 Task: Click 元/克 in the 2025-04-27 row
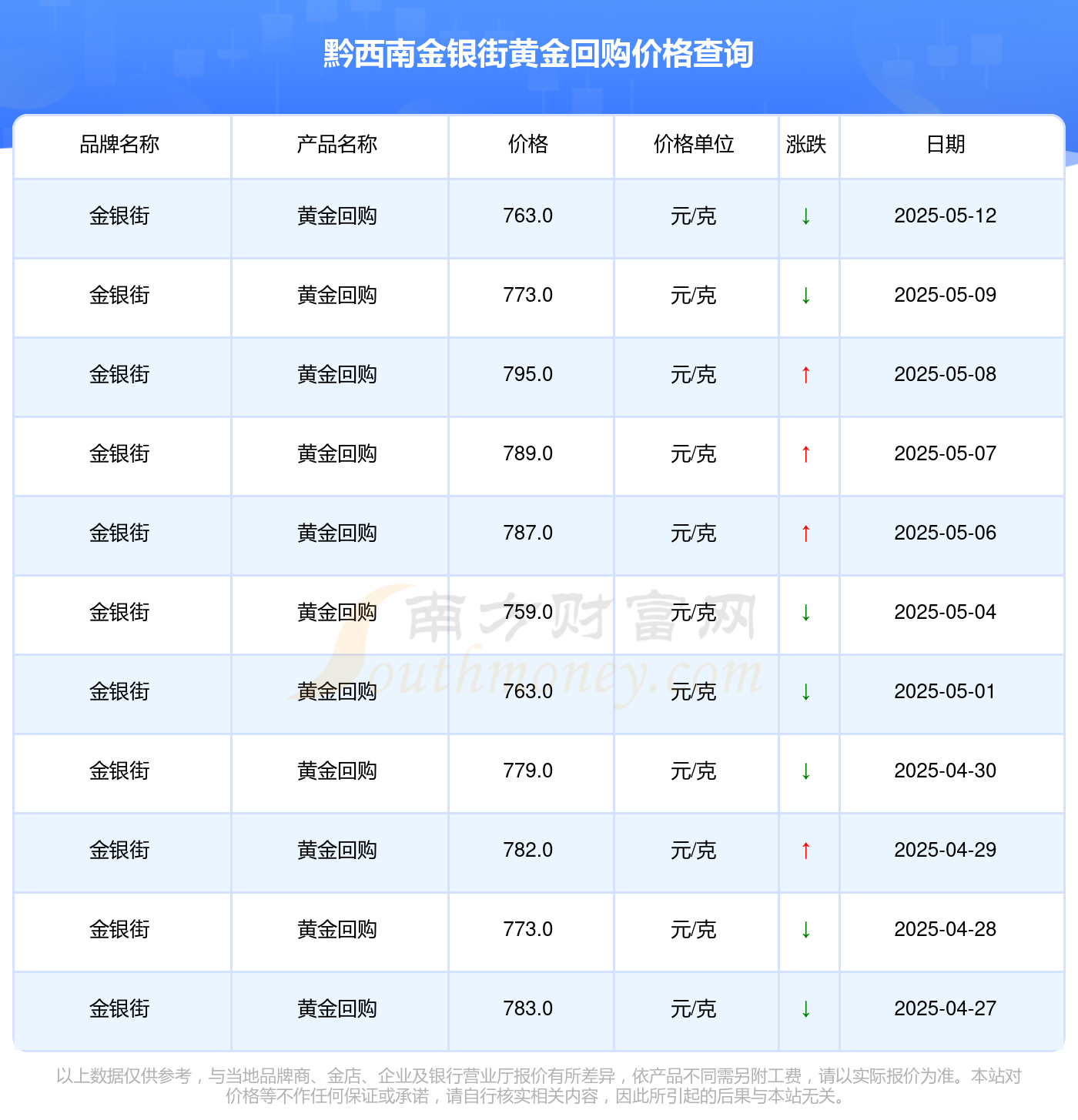point(694,1009)
